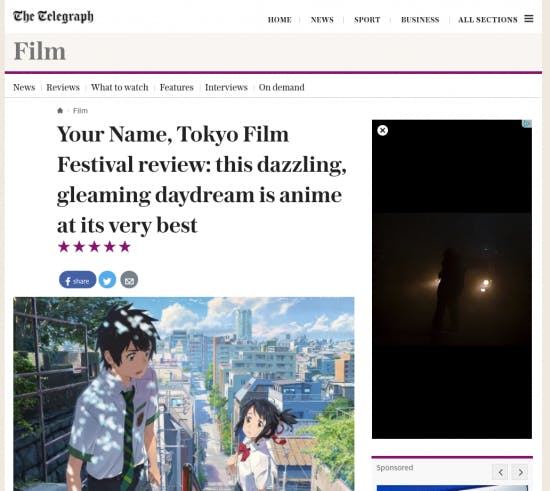Viewport: 550px width, 491px height.
Task: Open the Home menu item
Action: point(280,20)
